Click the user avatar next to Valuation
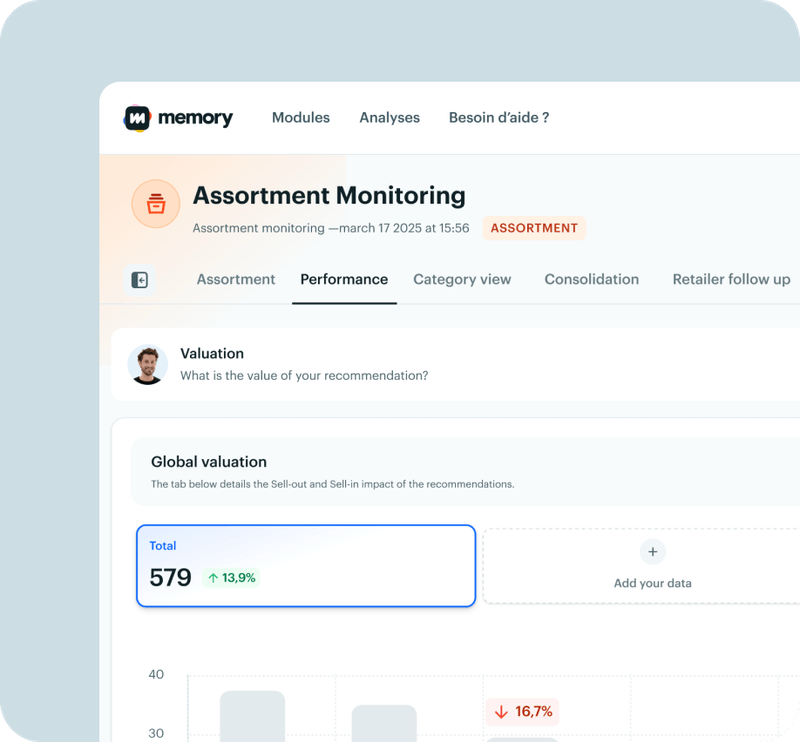 coord(148,365)
